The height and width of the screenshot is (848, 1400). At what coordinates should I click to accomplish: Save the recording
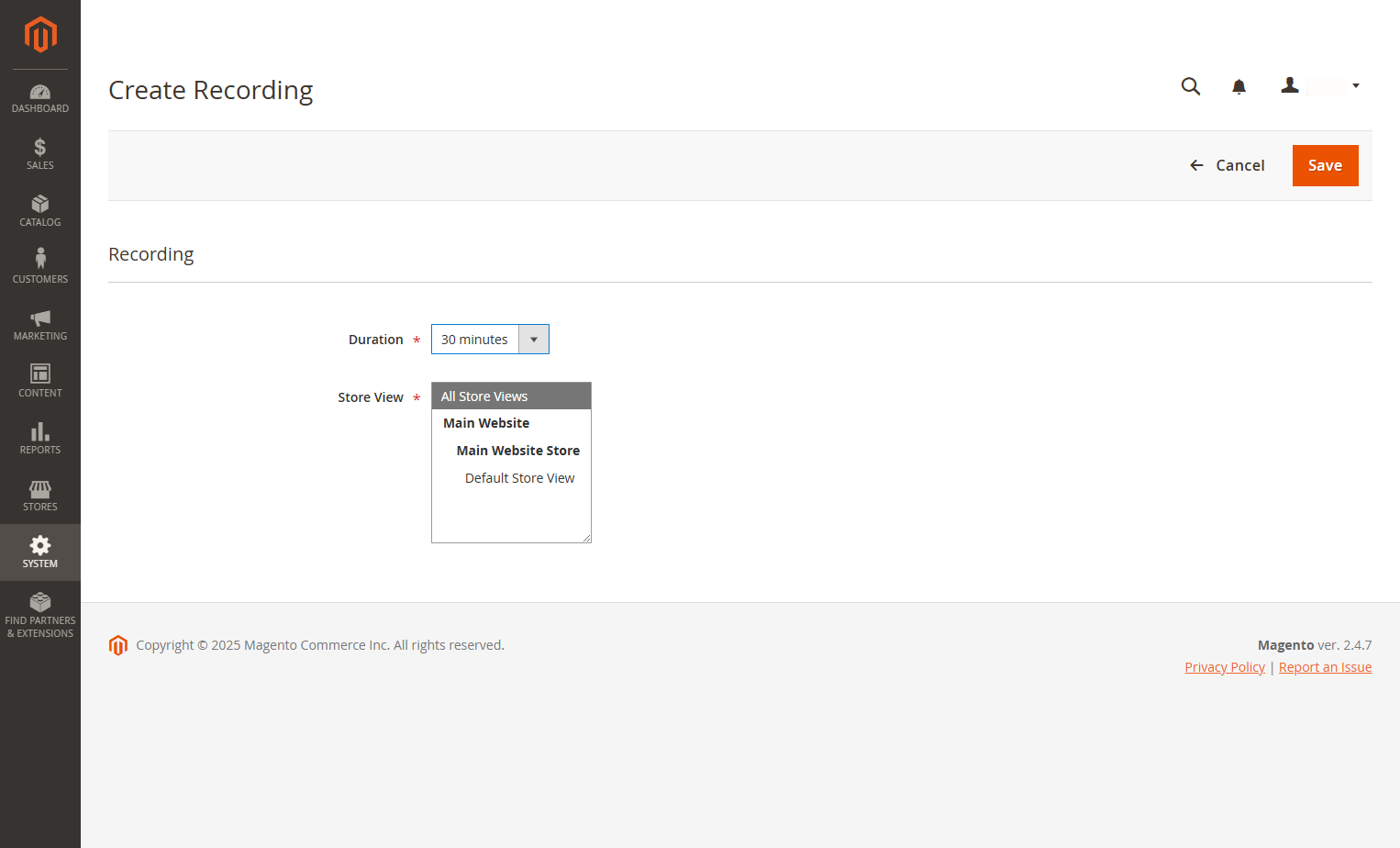click(x=1325, y=165)
